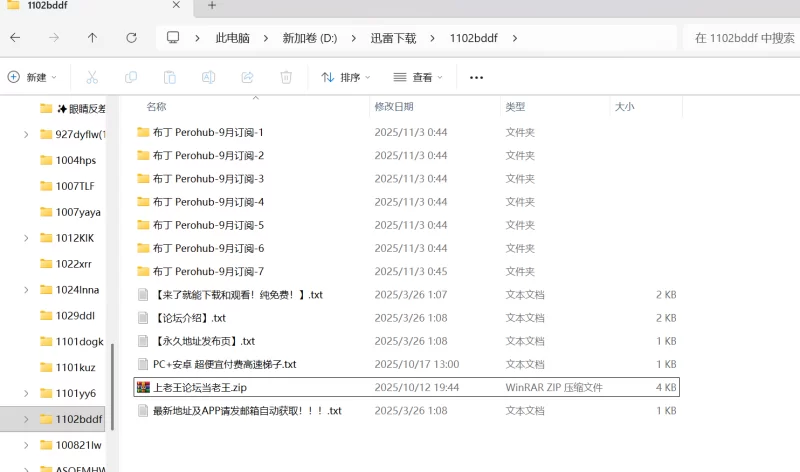Click the Copy icon in toolbar
Screen dimensions: 800x472
(x=131, y=77)
